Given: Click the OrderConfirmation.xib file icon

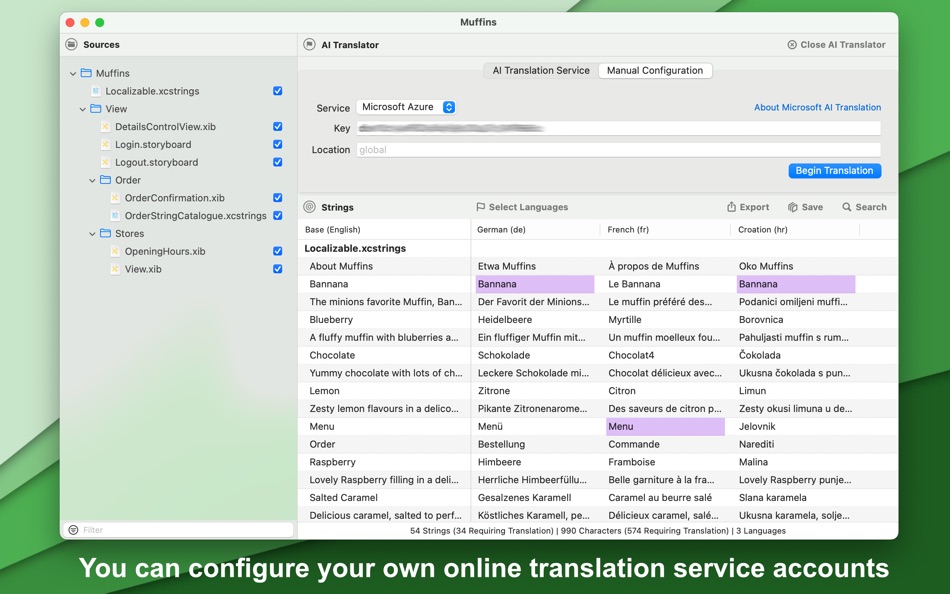Looking at the screenshot, I should (x=115, y=198).
